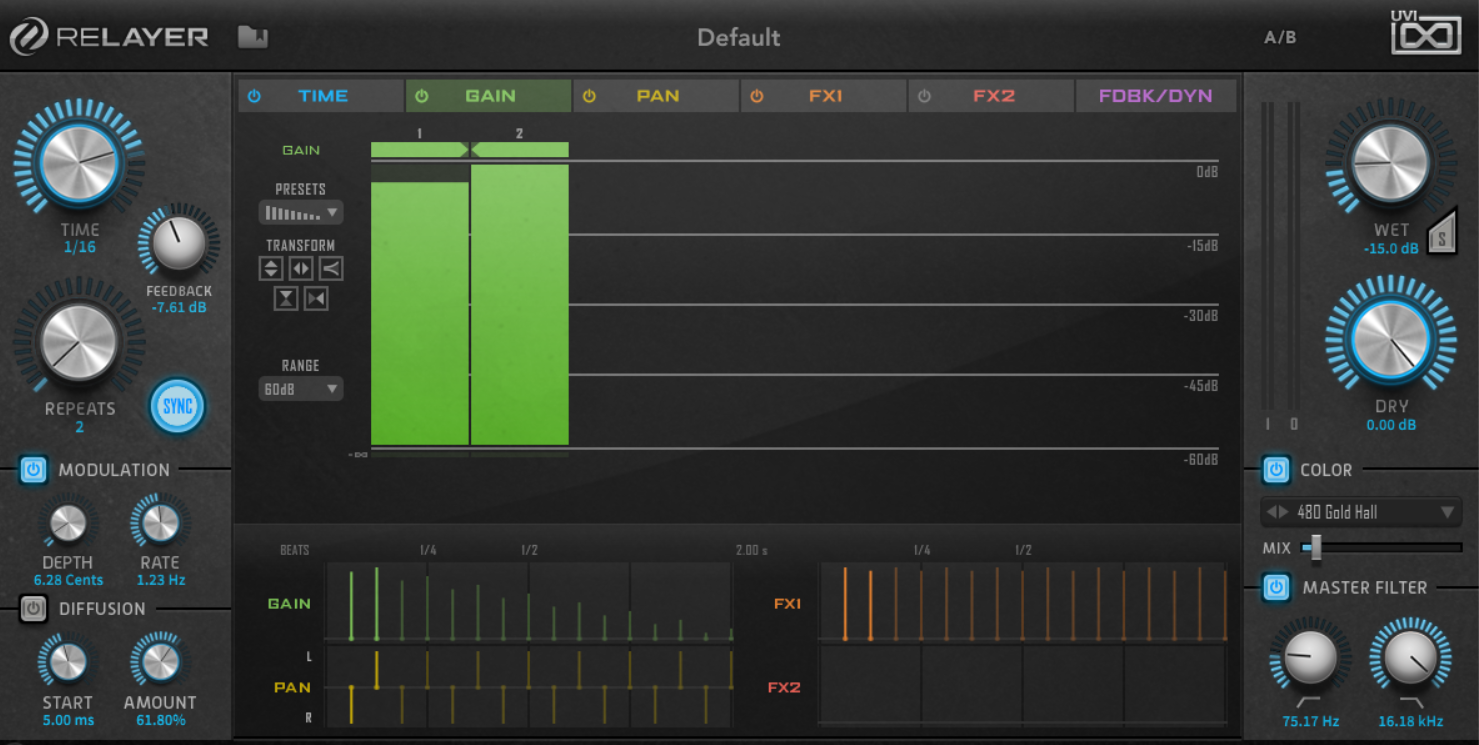The width and height of the screenshot is (1479, 745).
Task: Toggle the GAIN tab power button
Action: tap(422, 96)
